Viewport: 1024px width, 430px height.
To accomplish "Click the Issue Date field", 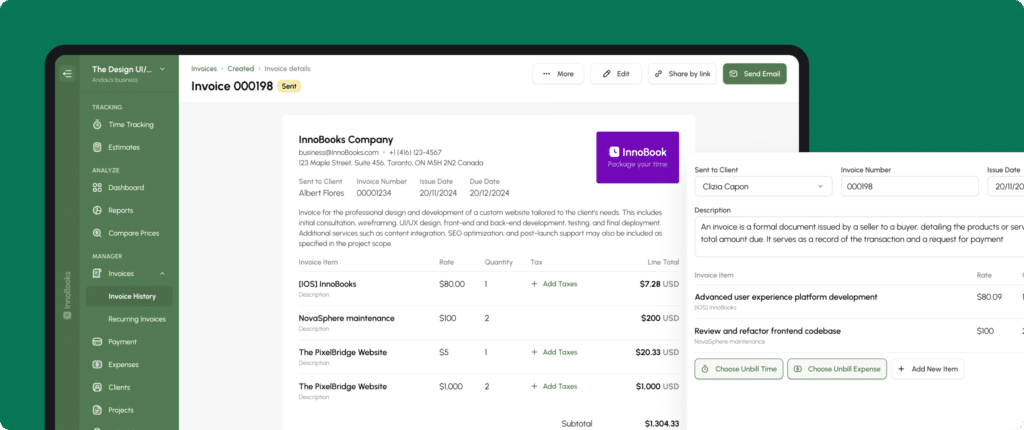I will pos(1006,186).
